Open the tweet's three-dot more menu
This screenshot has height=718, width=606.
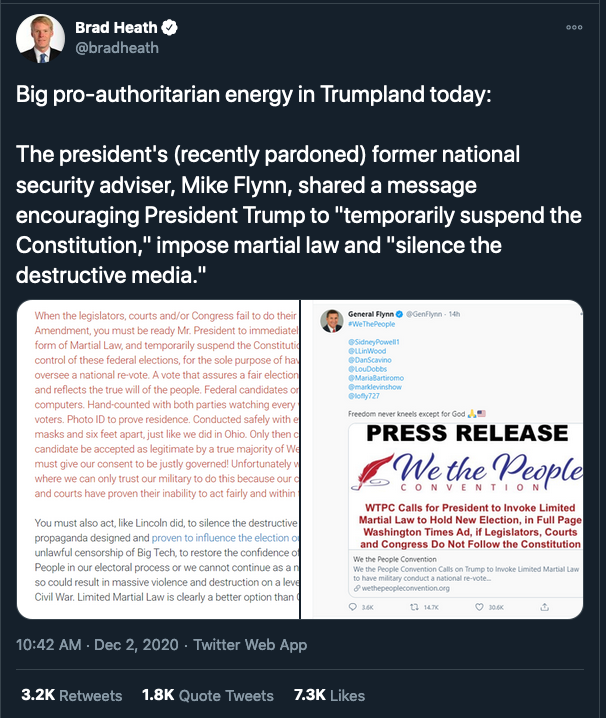573,28
